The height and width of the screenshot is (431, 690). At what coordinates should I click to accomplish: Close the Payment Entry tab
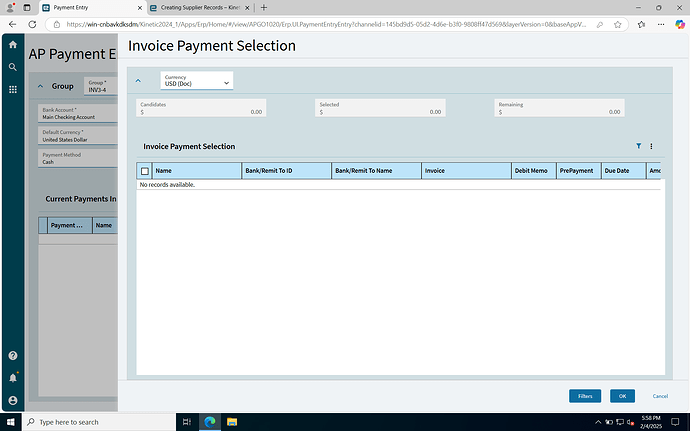coord(139,8)
